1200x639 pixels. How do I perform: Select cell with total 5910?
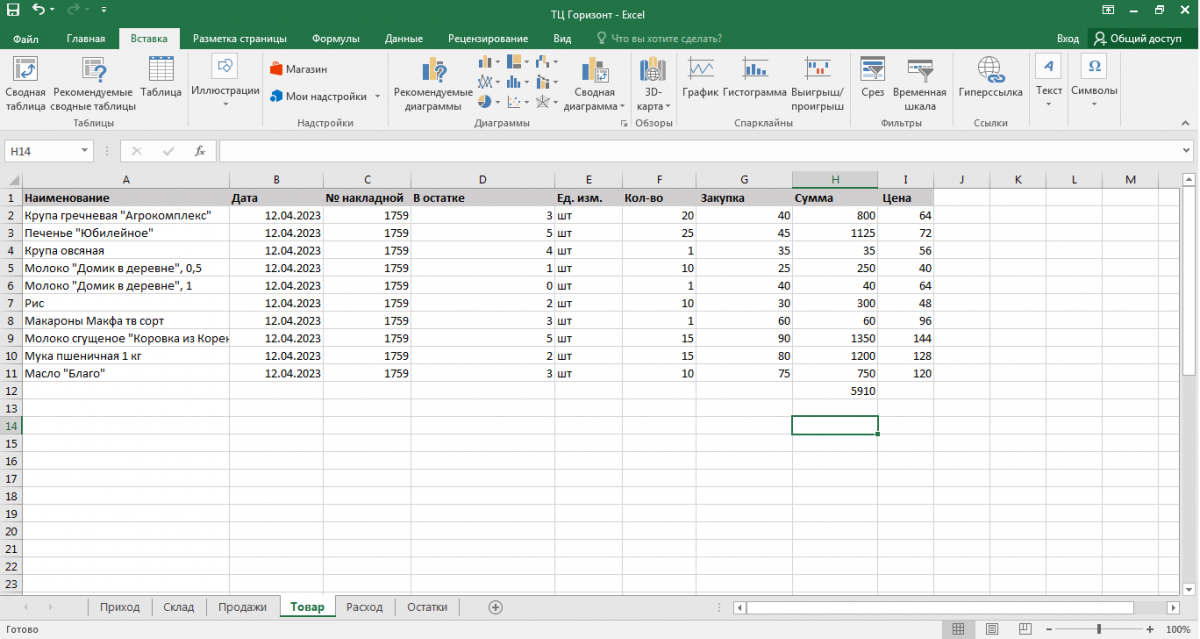point(835,392)
